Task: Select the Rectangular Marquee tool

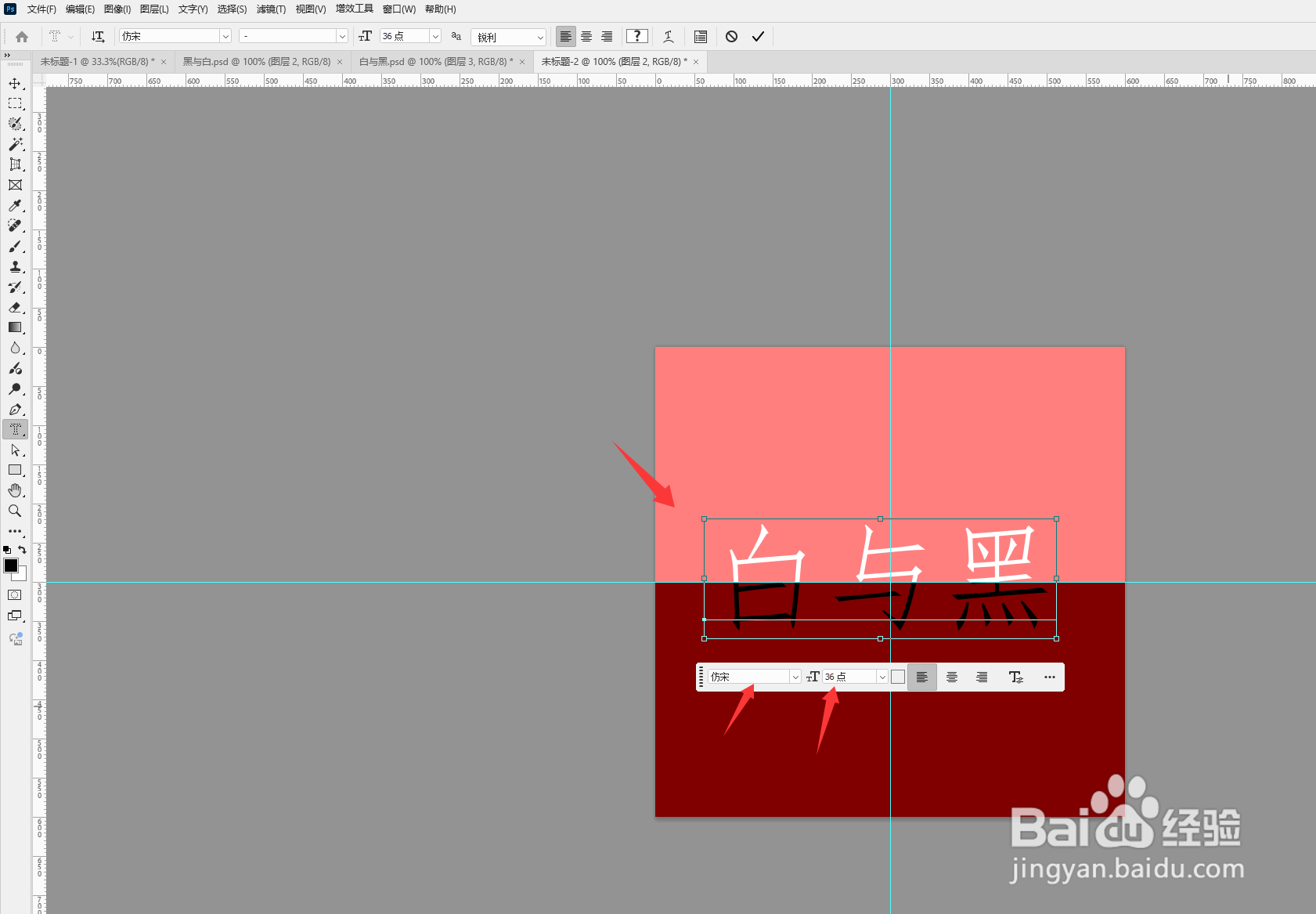Action: coord(15,103)
